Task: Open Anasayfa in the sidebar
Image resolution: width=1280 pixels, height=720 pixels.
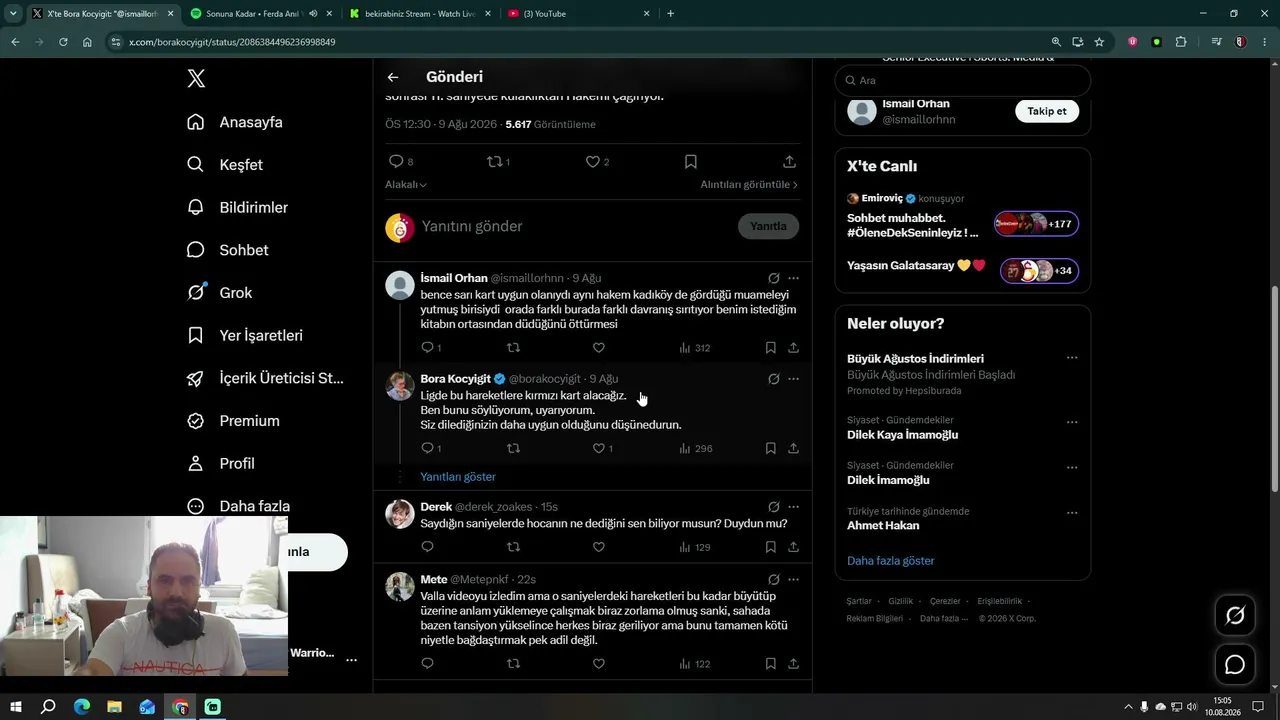Action: coord(235,122)
